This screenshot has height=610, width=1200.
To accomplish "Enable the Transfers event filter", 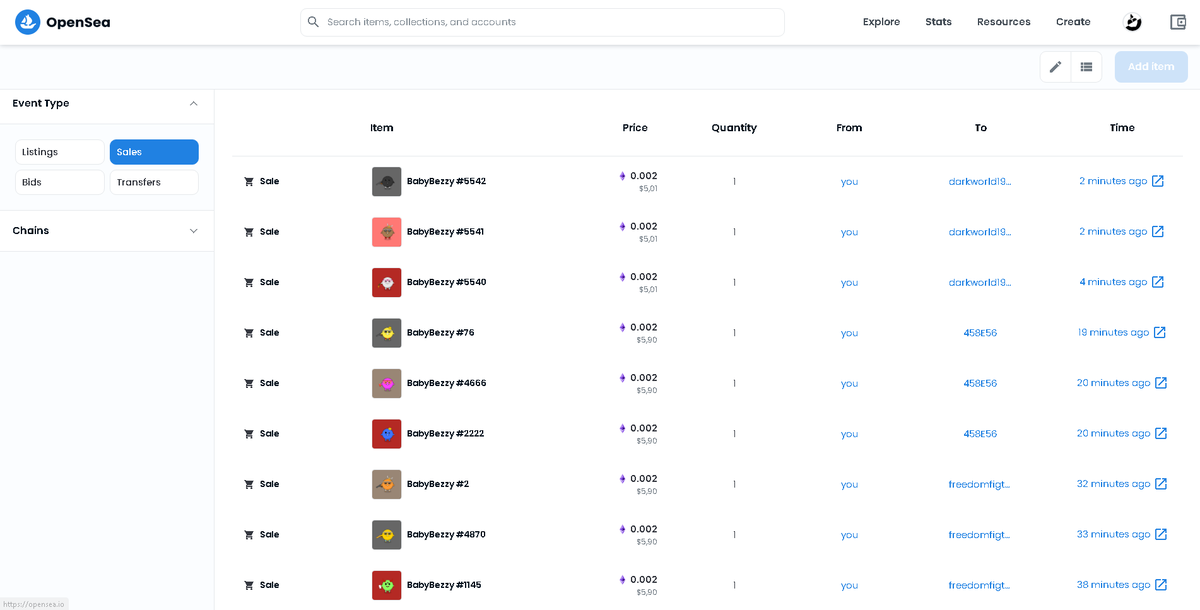I will (x=154, y=182).
